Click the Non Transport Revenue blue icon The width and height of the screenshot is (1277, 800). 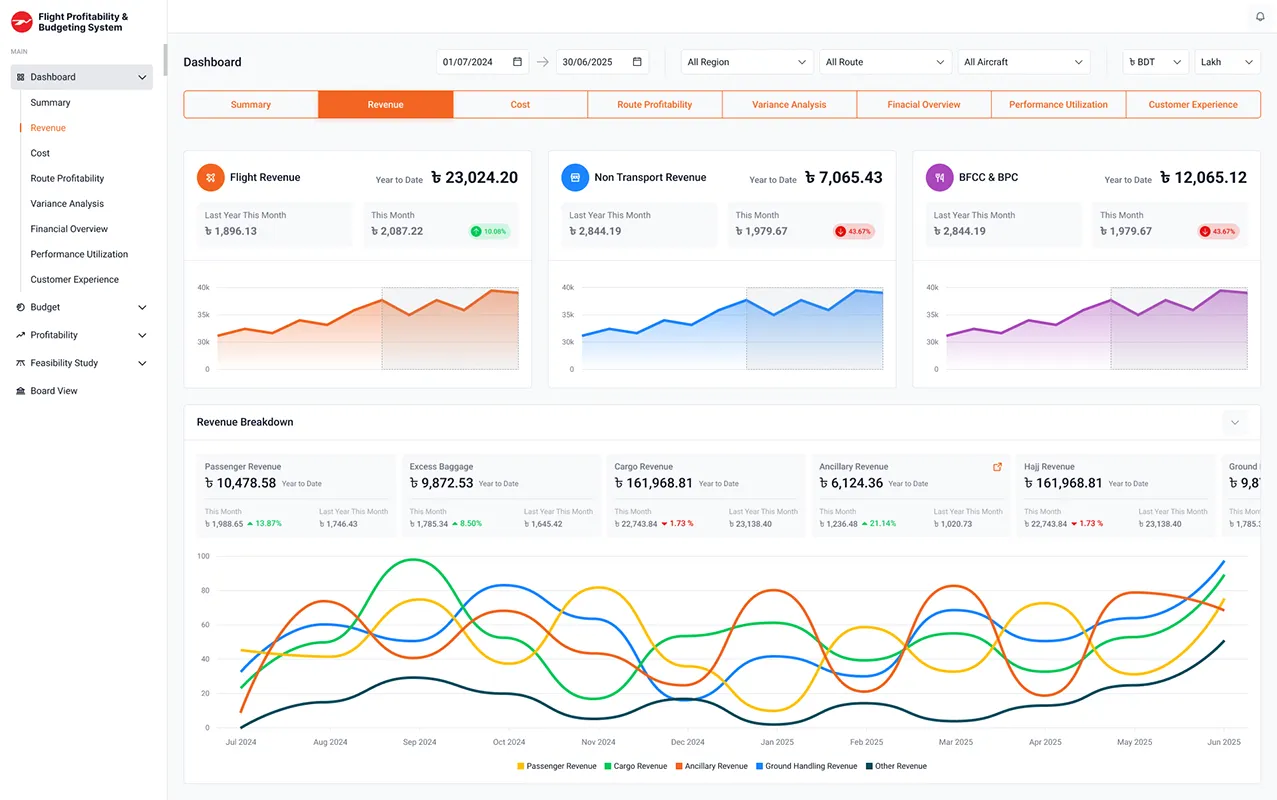pos(575,178)
